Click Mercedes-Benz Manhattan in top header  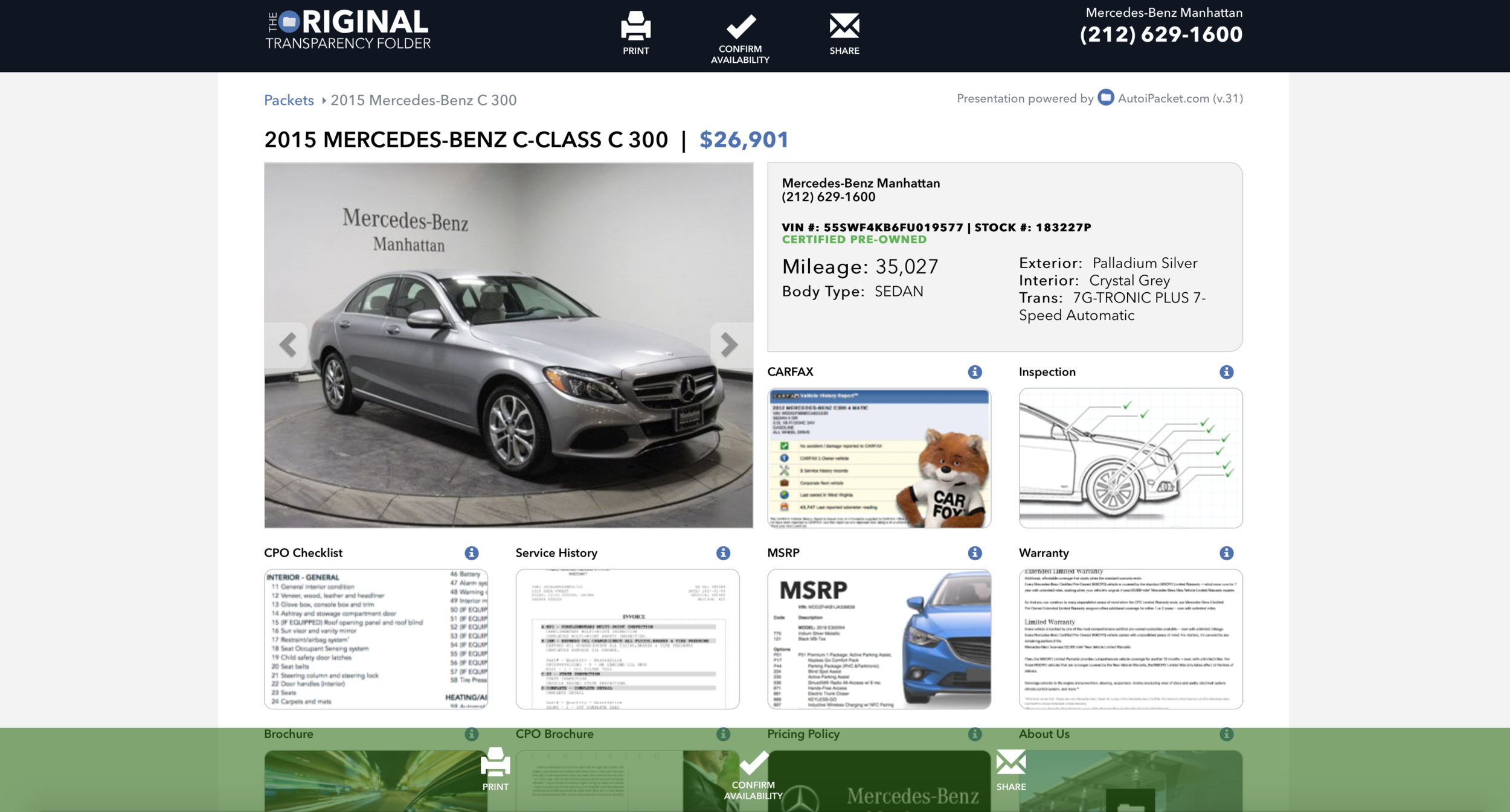coord(1164,13)
